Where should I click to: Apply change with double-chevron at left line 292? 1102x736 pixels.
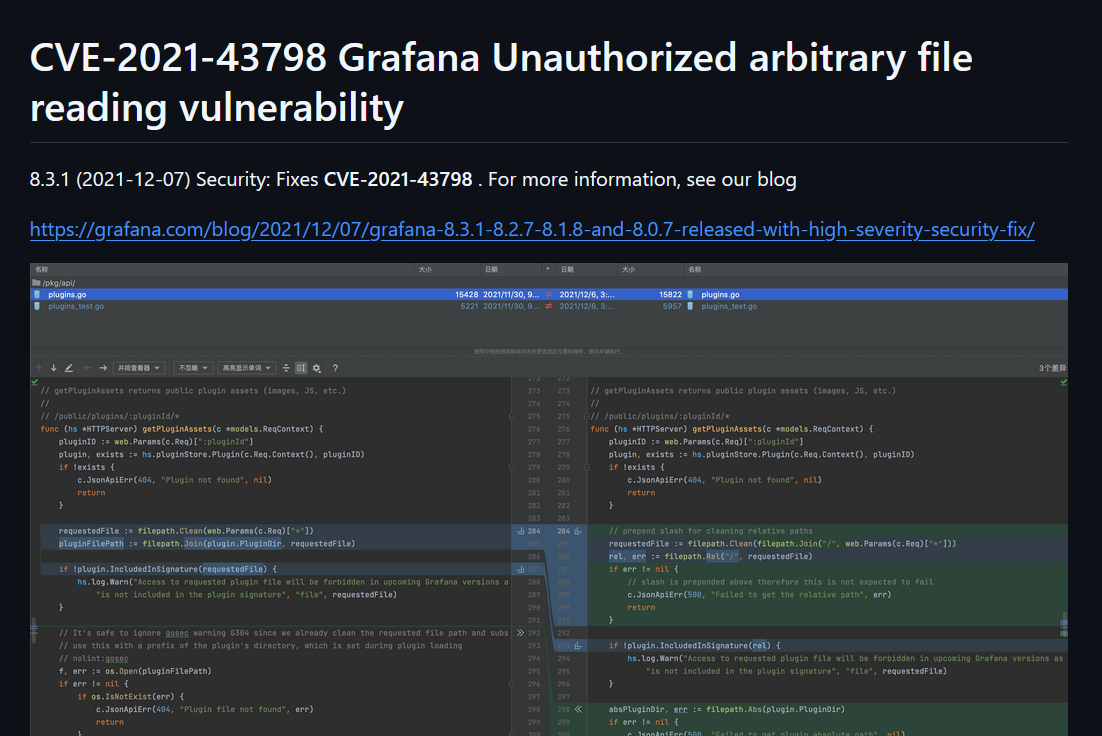point(521,633)
